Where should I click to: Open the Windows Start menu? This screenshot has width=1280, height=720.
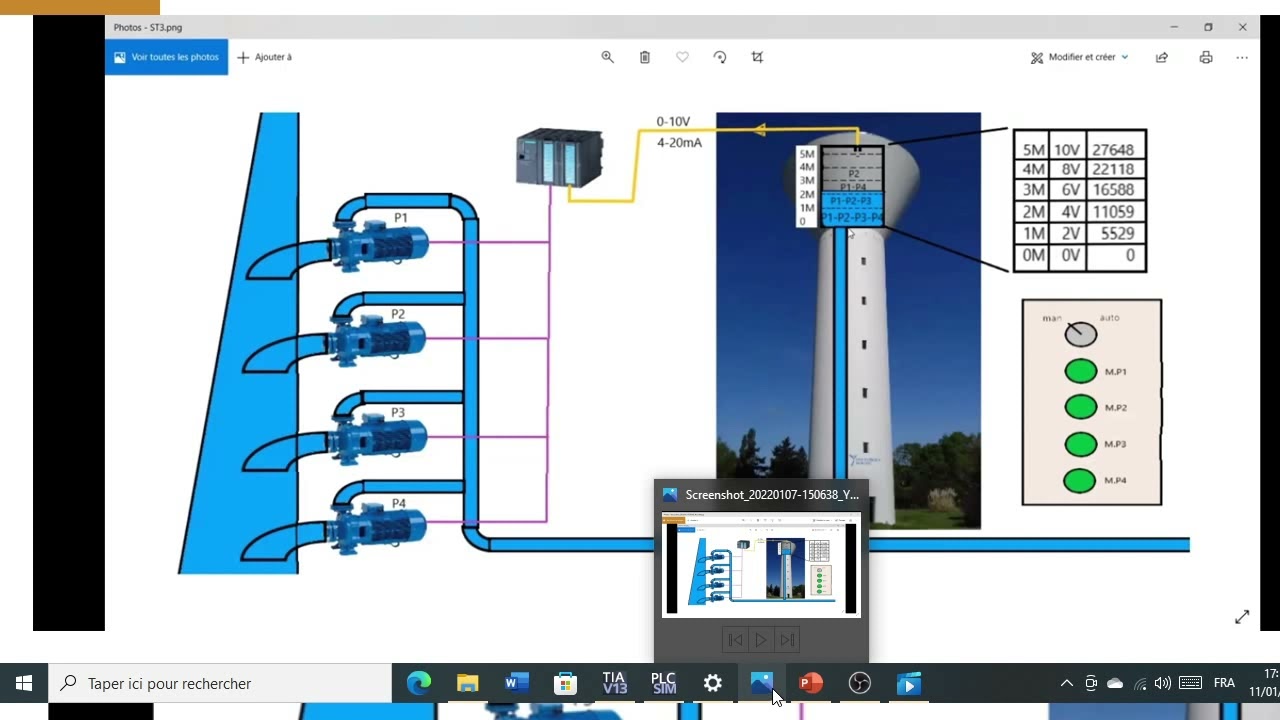pos(24,683)
